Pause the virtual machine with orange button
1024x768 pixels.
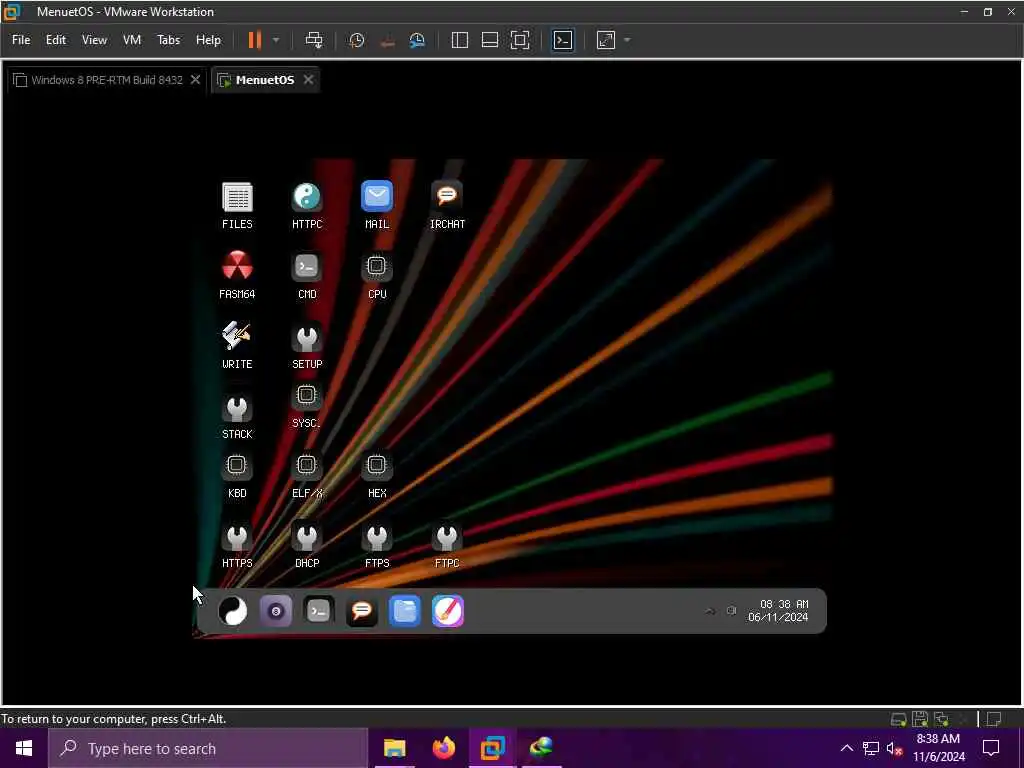pyautogui.click(x=255, y=40)
